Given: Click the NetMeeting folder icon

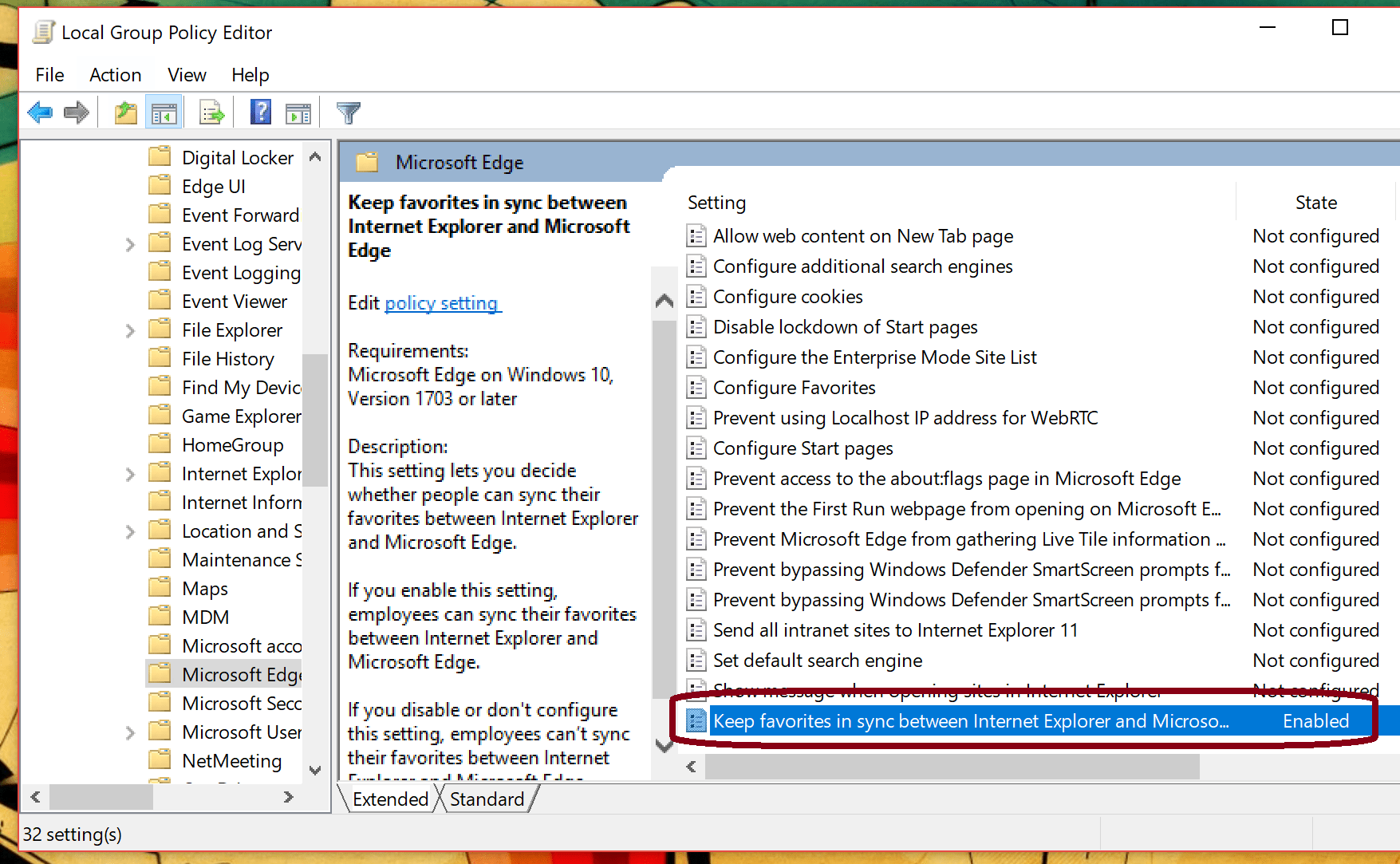Looking at the screenshot, I should pos(160,759).
